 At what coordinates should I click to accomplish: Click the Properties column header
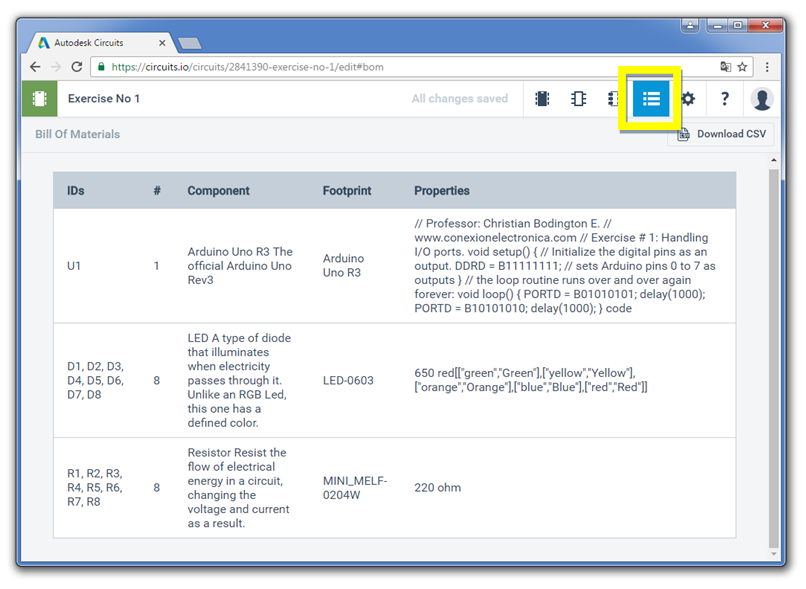tap(442, 191)
